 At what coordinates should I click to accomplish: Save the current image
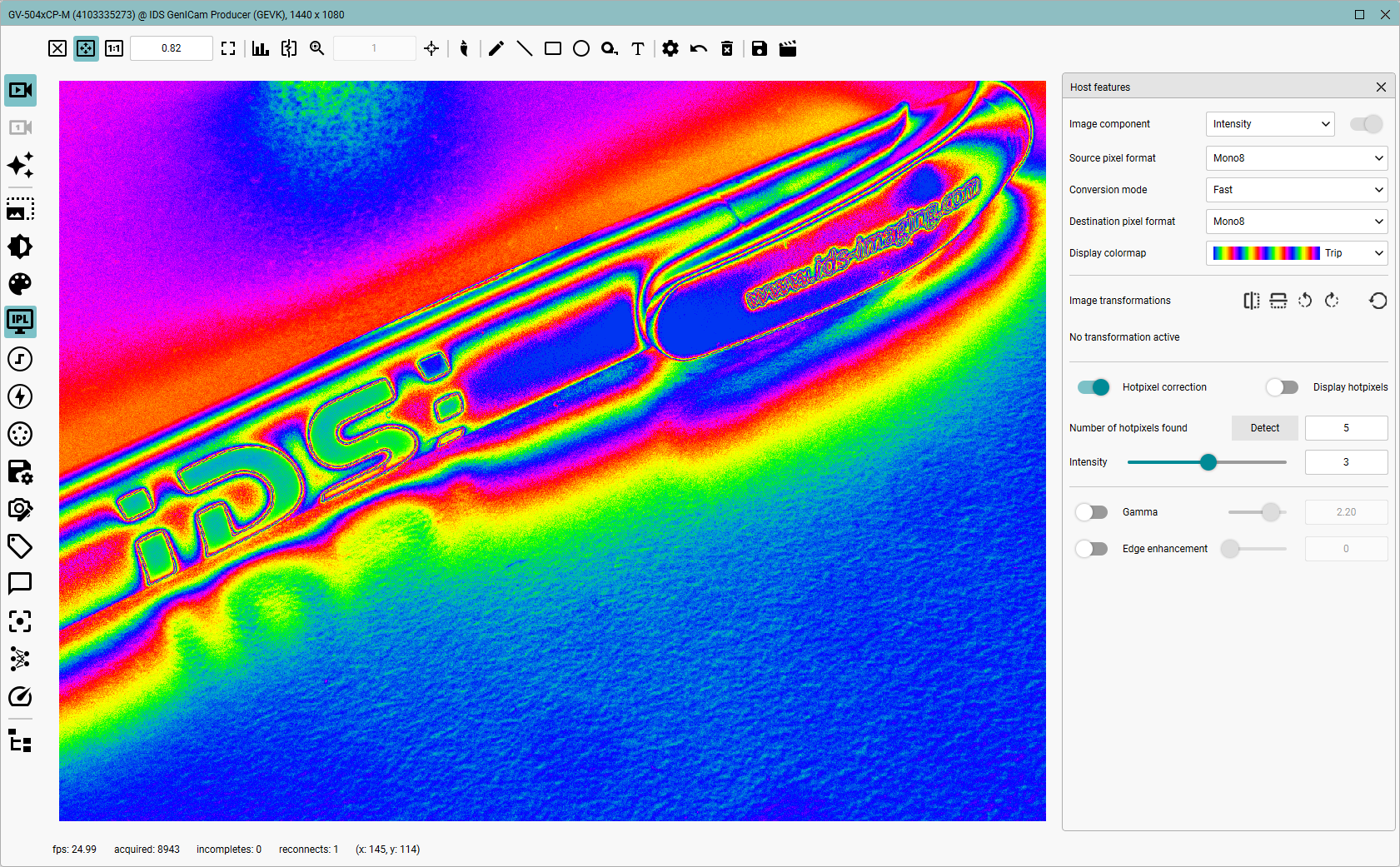pos(760,48)
